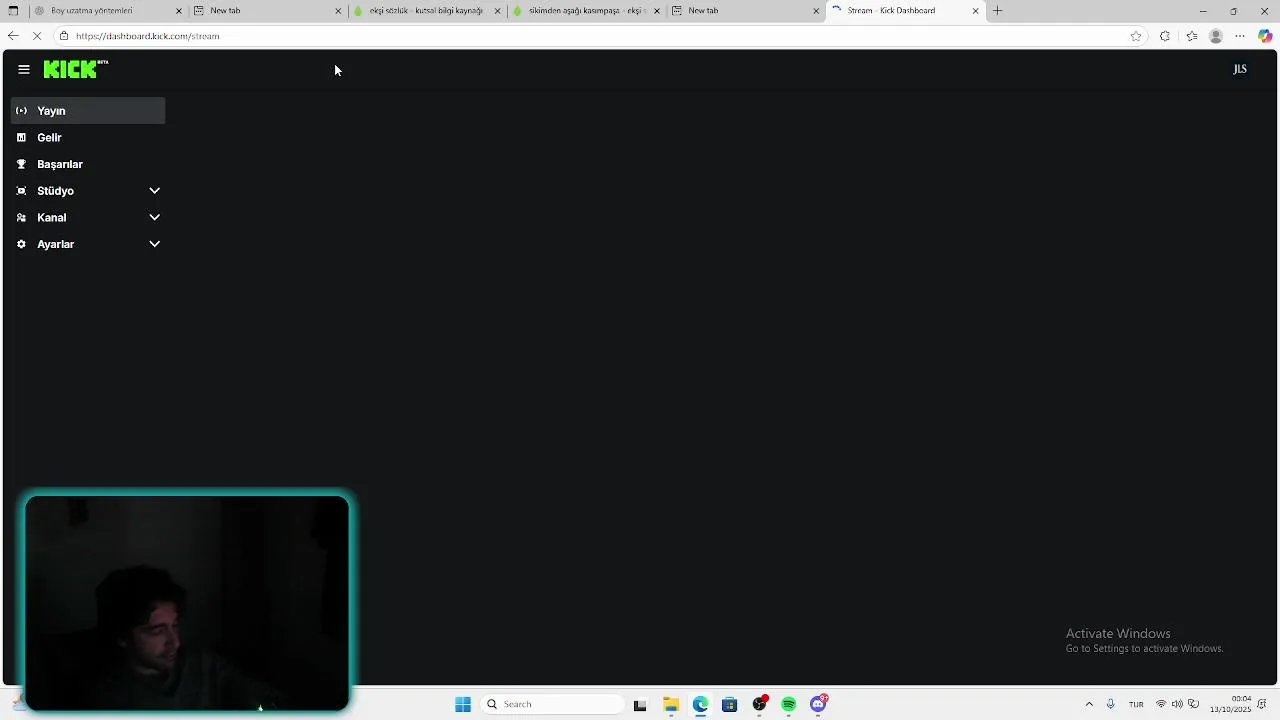
Task: Open a new browser tab
Action: click(x=997, y=11)
